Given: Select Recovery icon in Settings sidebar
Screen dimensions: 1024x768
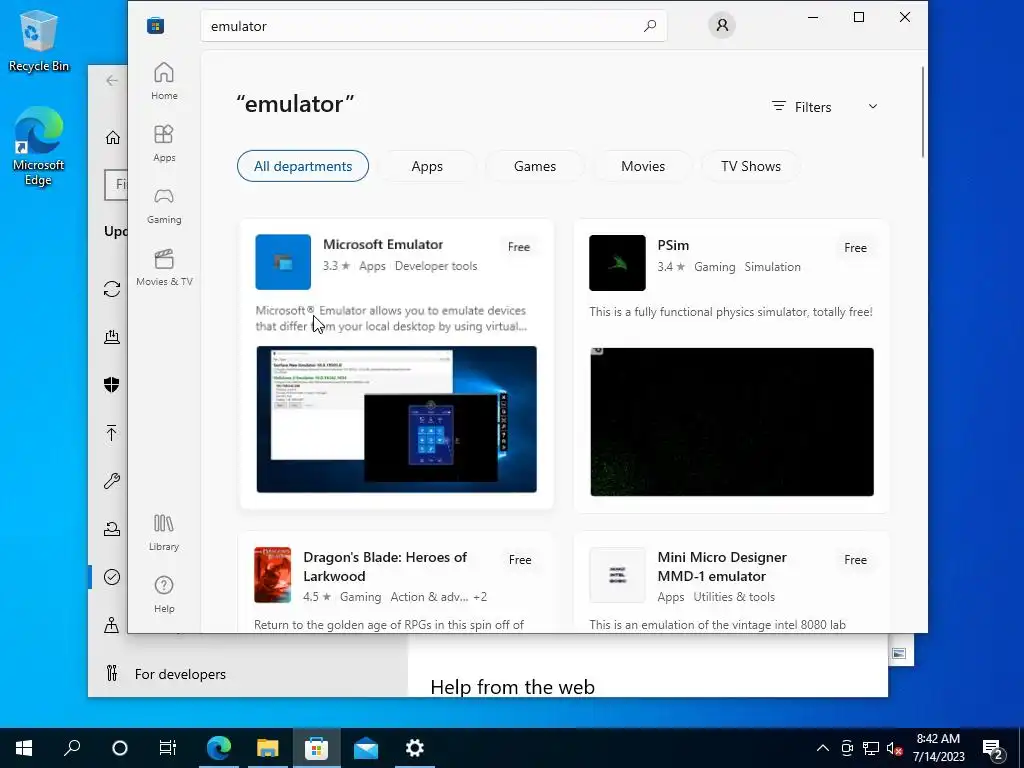Looking at the screenshot, I should click(x=112, y=529).
